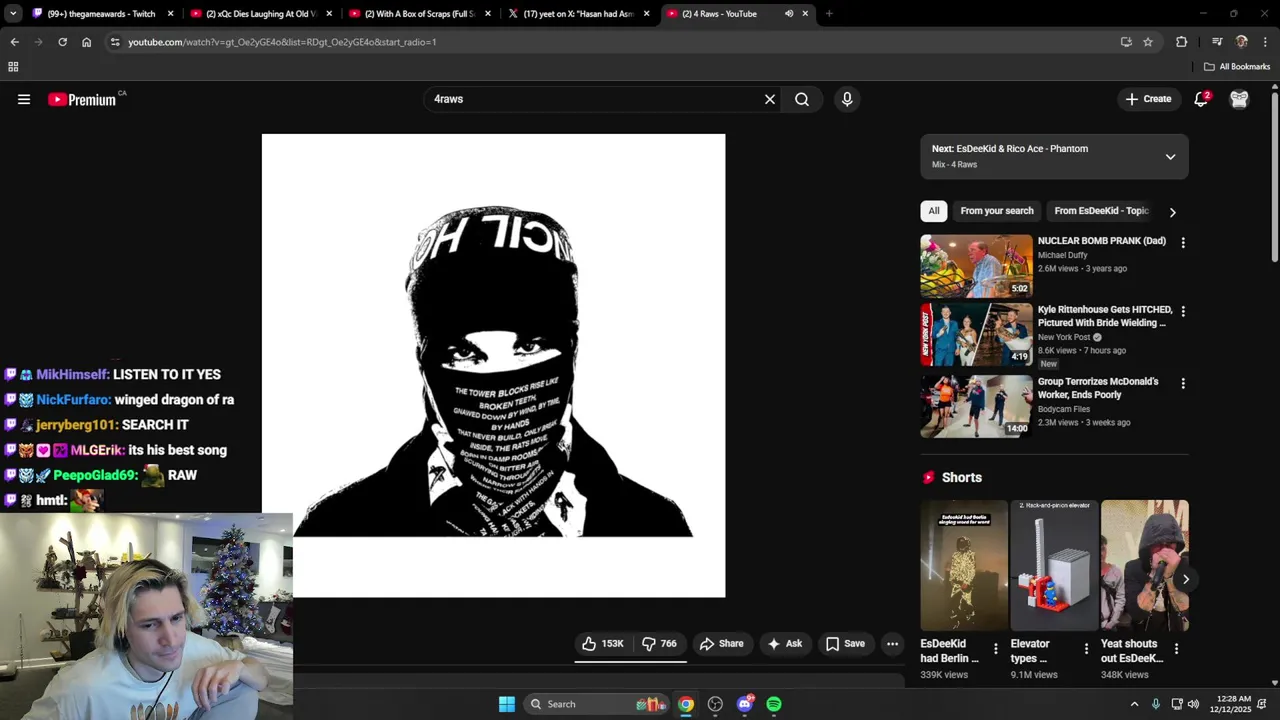Select From your search chip
This screenshot has height=720, width=1280.
[997, 211]
